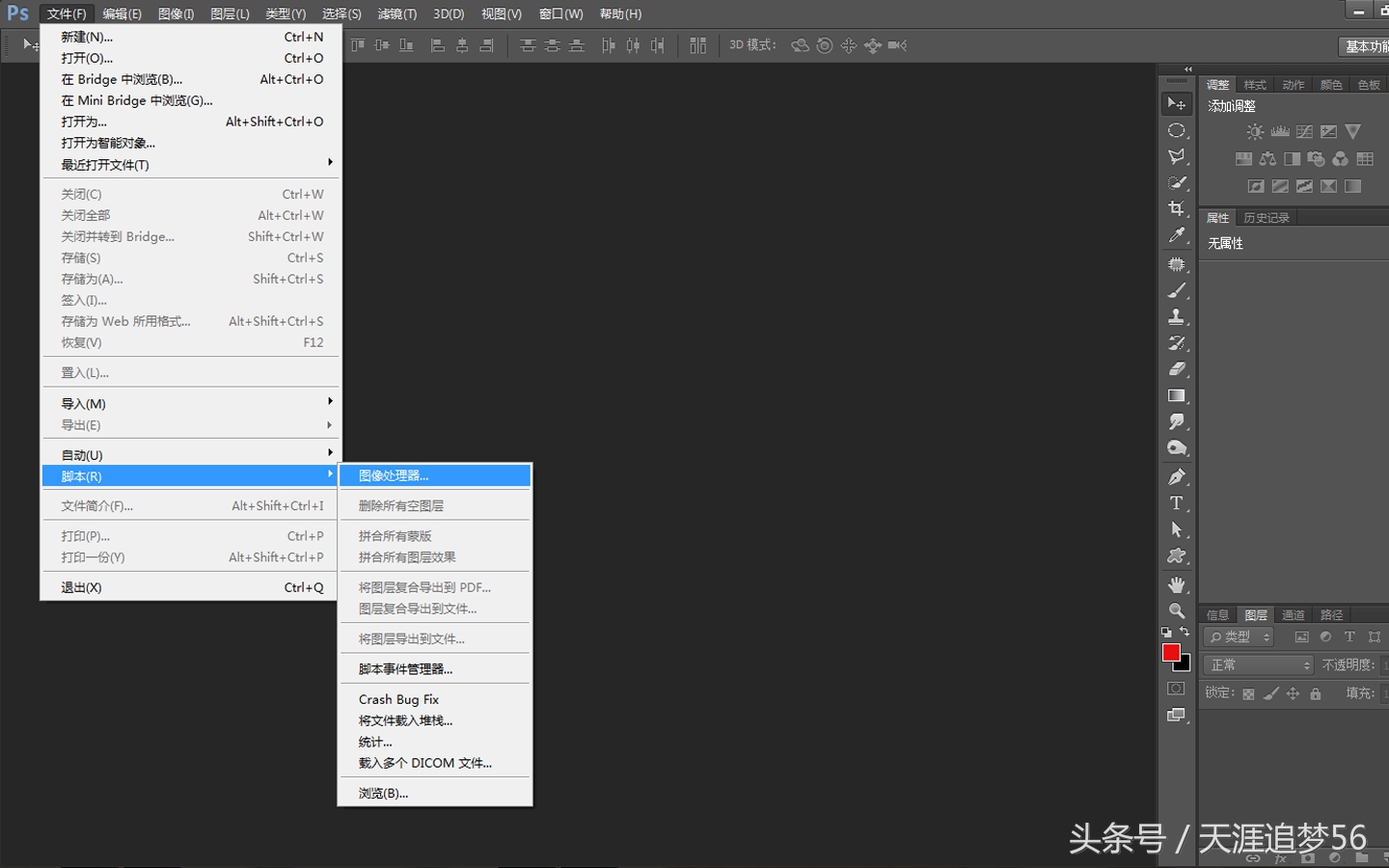The image size is (1389, 868).
Task: Expand the 导入(M) submenu
Action: click(189, 403)
